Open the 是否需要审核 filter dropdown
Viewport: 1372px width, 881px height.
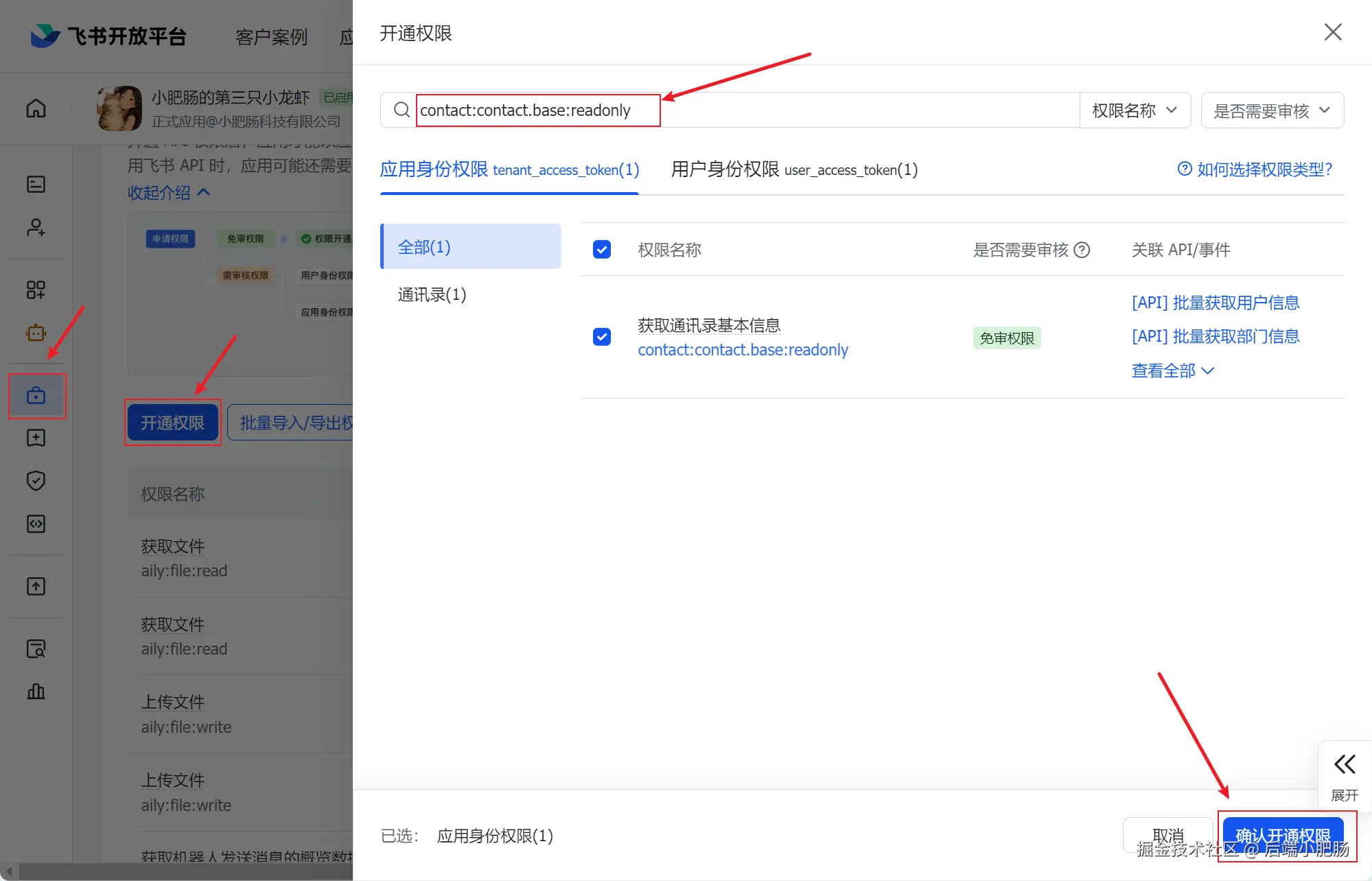tap(1271, 110)
